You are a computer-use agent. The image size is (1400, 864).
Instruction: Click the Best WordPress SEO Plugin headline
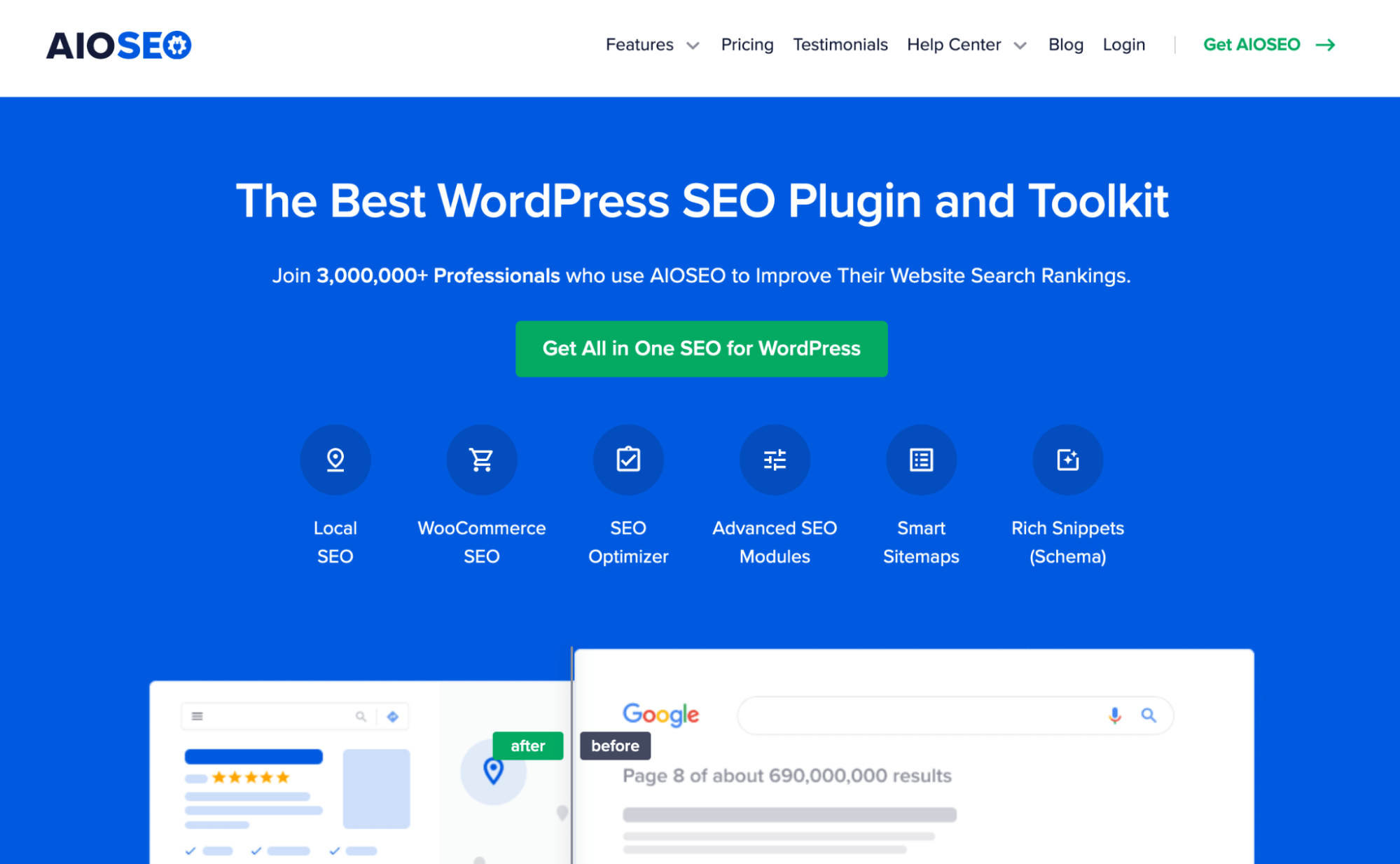[x=702, y=201]
